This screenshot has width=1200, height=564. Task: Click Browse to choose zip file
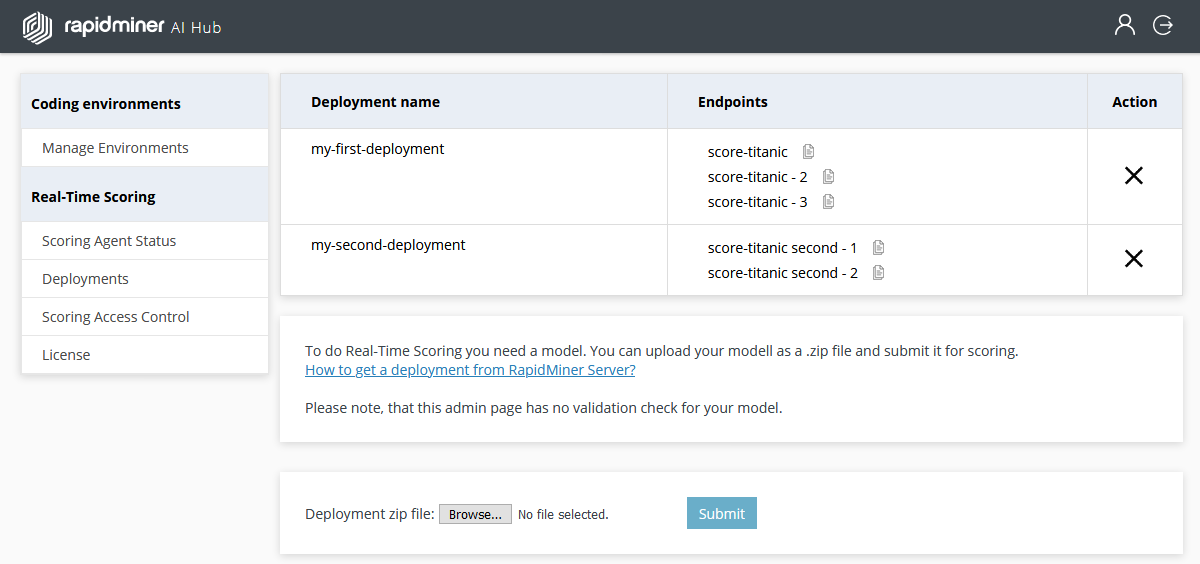(475, 514)
